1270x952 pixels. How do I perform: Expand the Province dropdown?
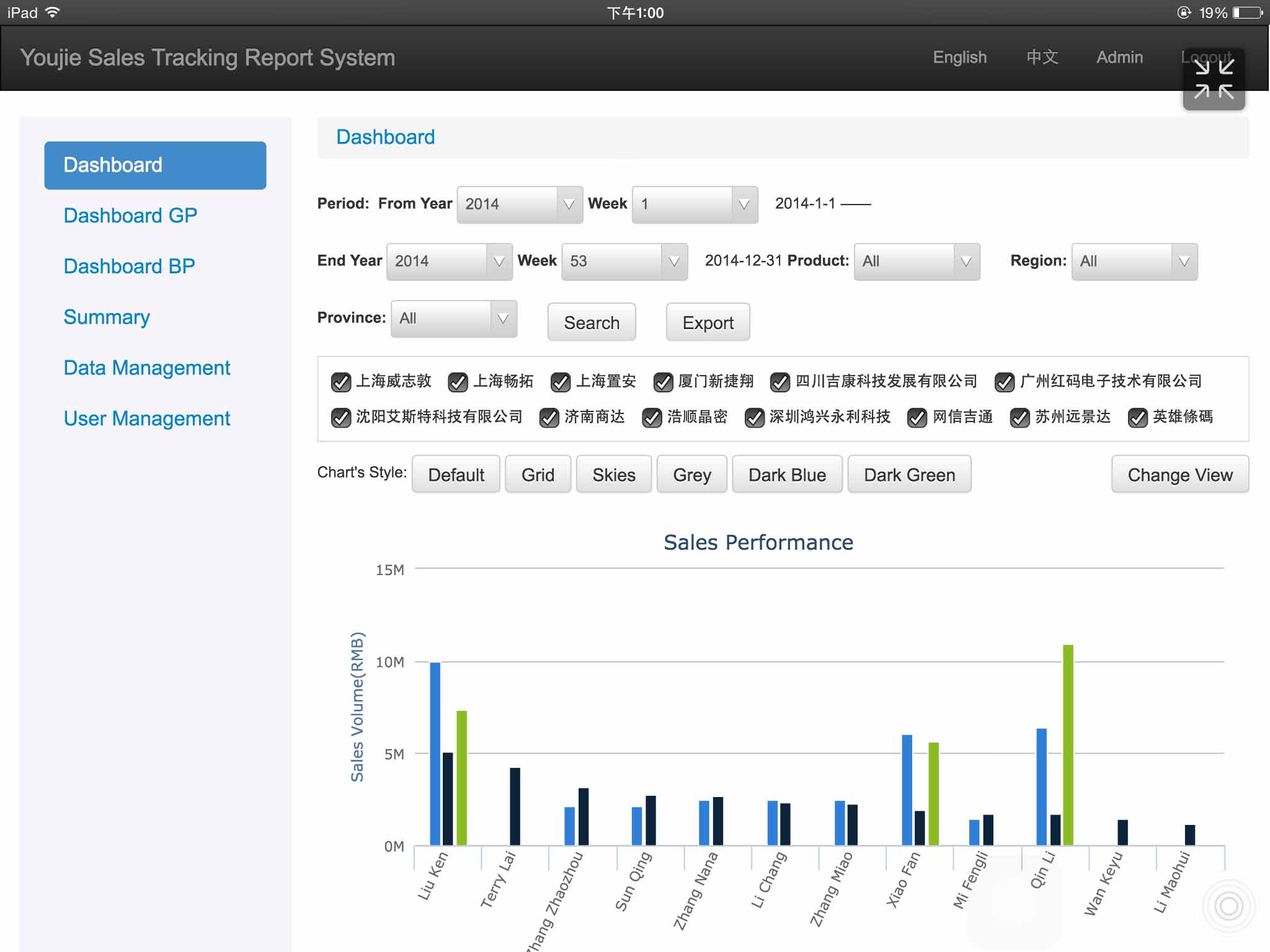point(453,319)
